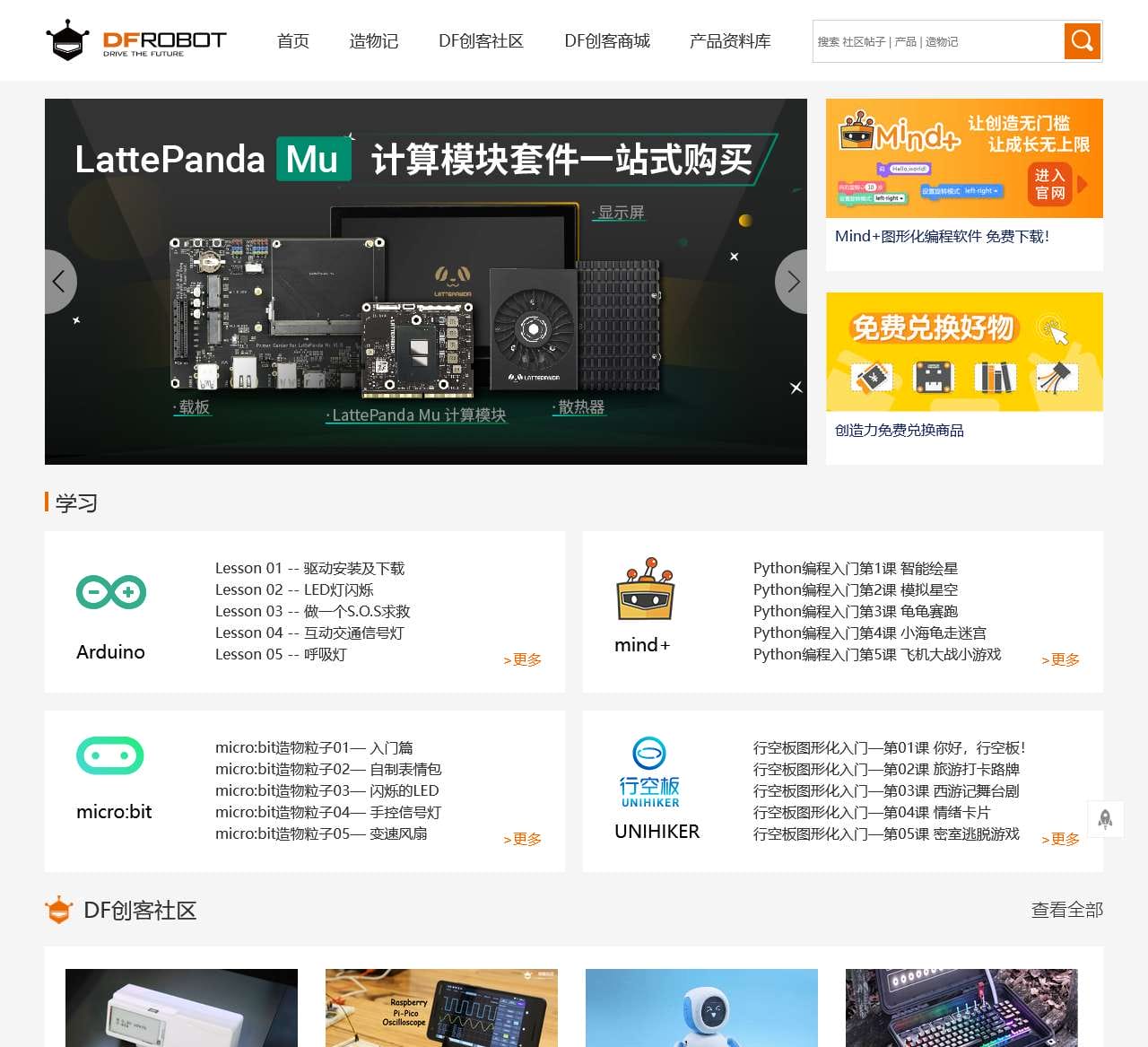Open 行空板图形化入门第01课 你好，行空板

(889, 747)
